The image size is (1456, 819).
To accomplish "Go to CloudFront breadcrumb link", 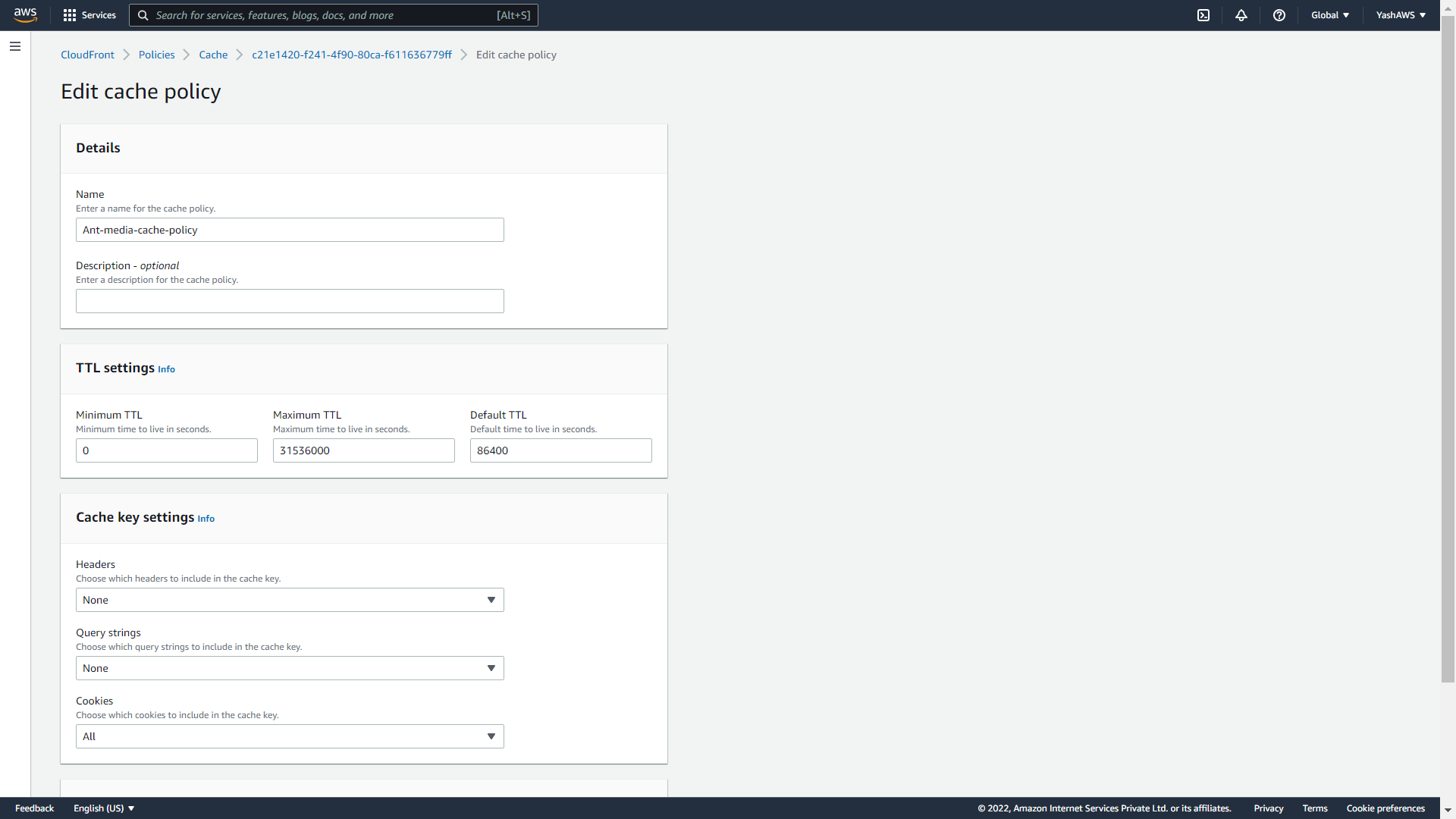I will pos(87,55).
